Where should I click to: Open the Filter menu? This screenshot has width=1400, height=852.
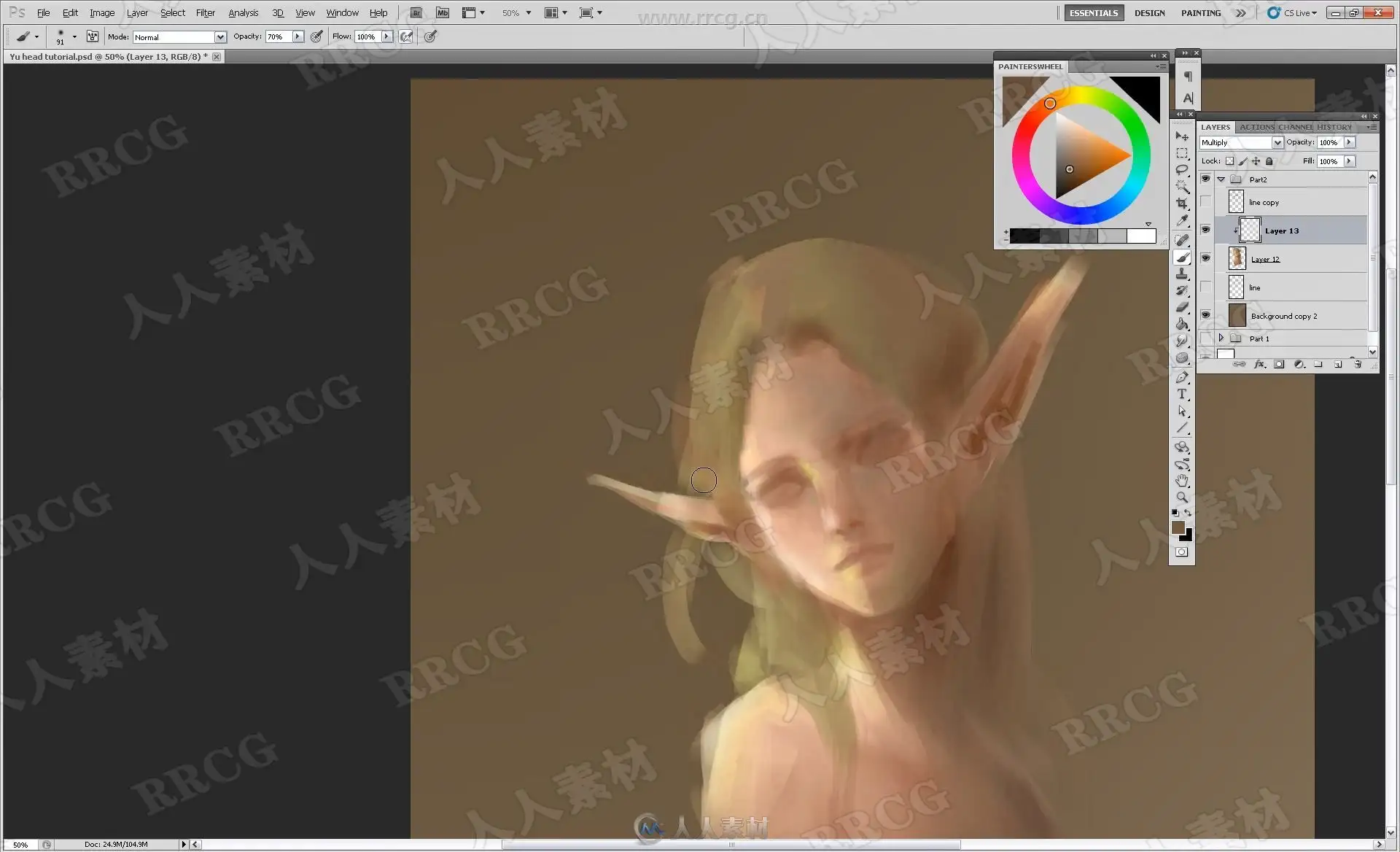205,12
